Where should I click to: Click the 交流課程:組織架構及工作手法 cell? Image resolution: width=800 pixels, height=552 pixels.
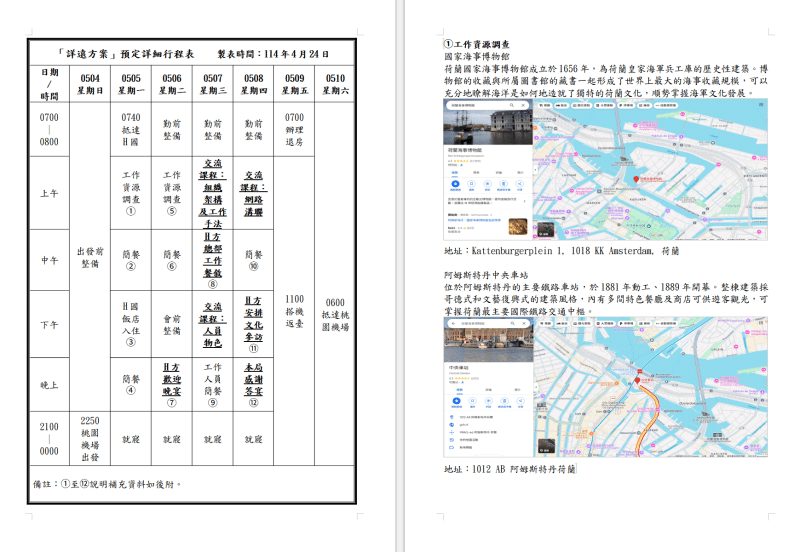click(x=213, y=193)
